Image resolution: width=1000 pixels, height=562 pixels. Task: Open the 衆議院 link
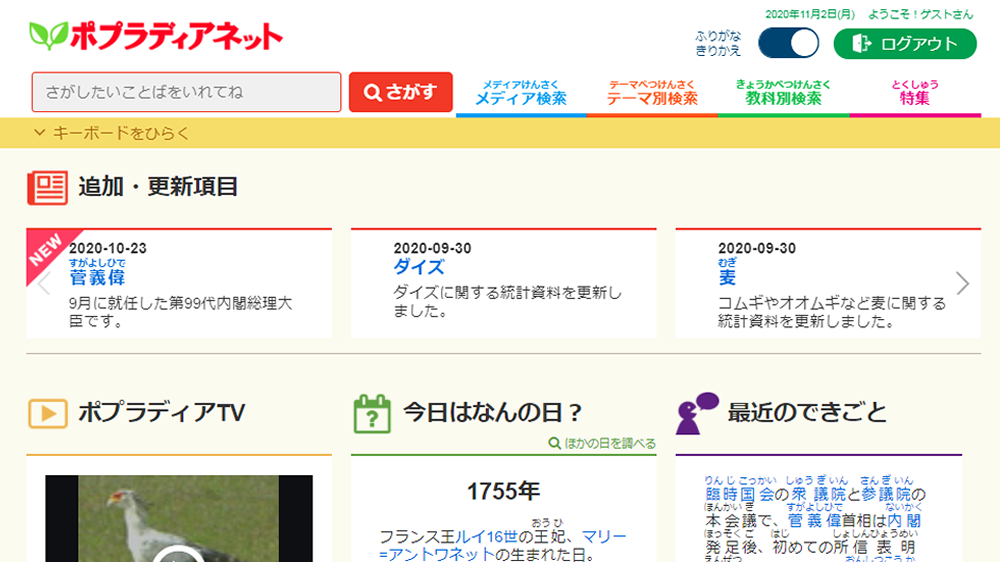pyautogui.click(x=818, y=494)
